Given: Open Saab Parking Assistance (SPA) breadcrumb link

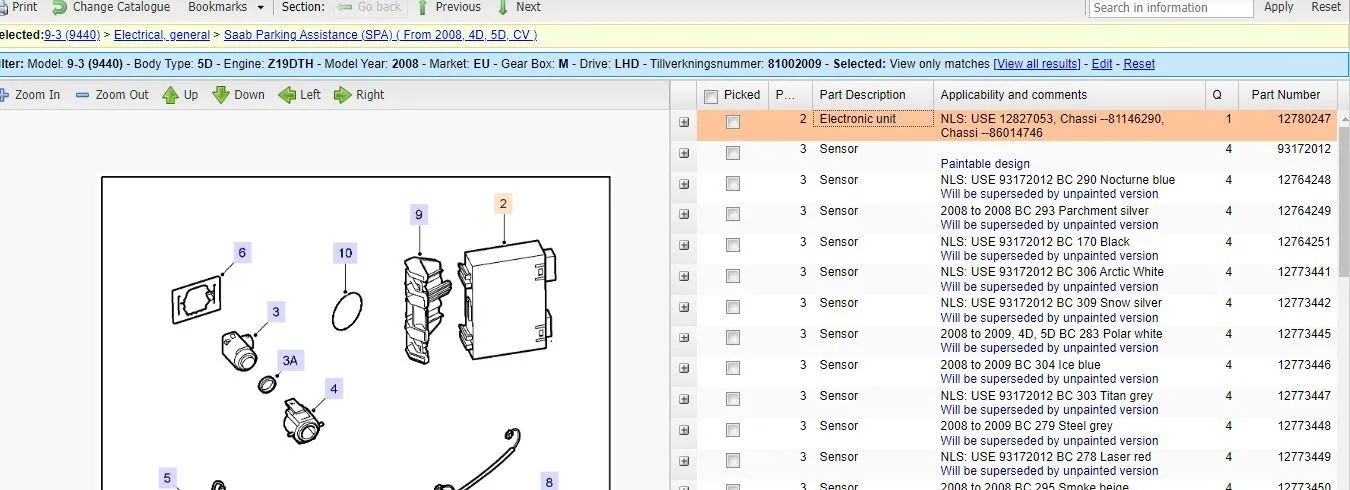Looking at the screenshot, I should pos(380,35).
